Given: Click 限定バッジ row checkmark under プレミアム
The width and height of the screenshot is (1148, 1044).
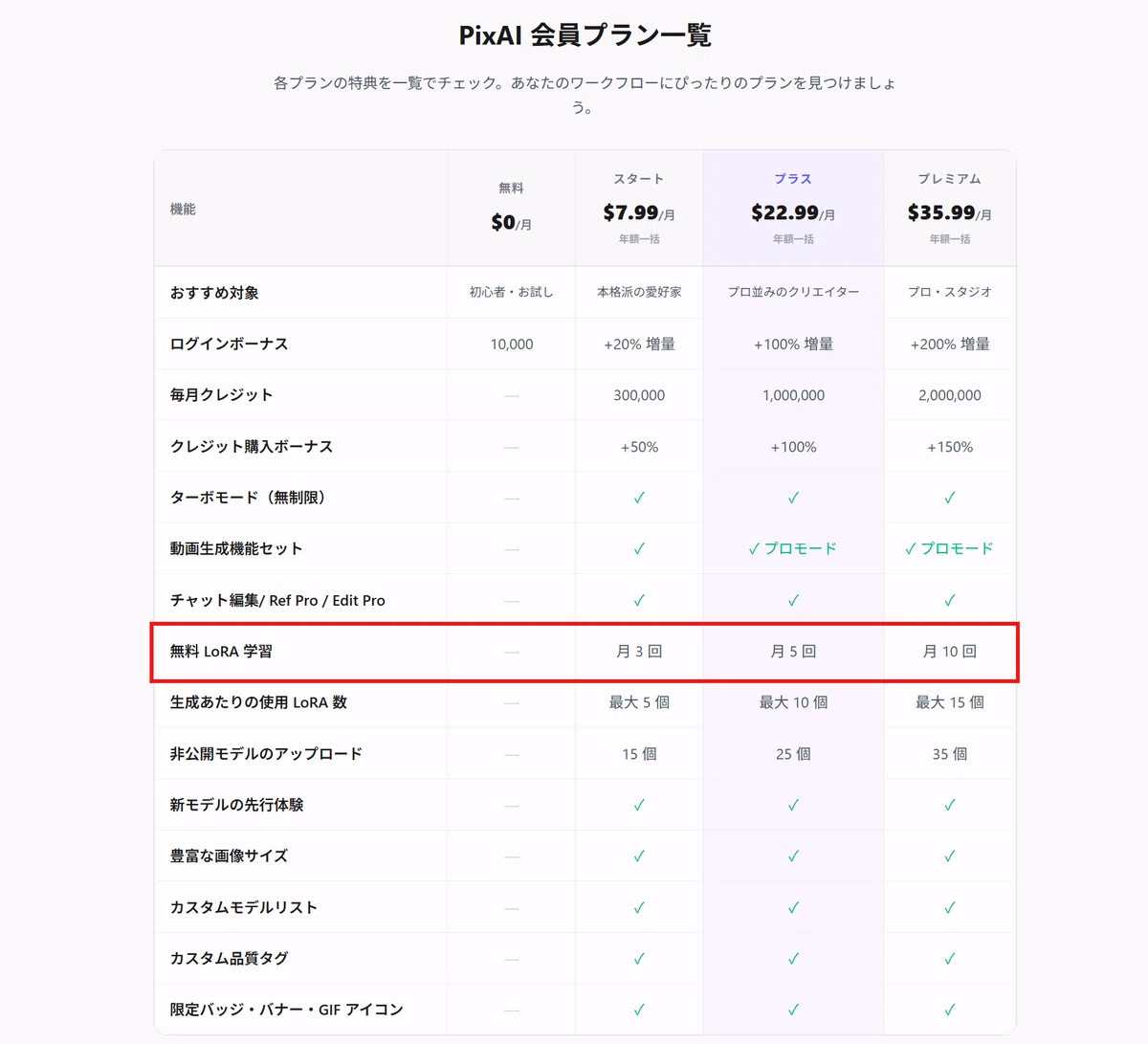Looking at the screenshot, I should click(950, 1010).
